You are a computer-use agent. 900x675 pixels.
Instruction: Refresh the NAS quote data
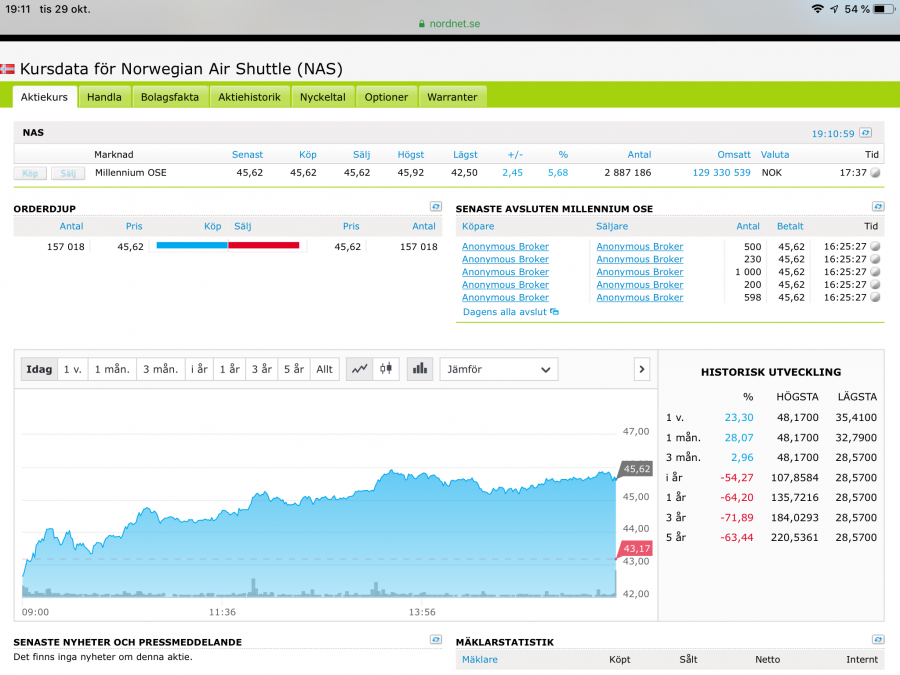(866, 133)
